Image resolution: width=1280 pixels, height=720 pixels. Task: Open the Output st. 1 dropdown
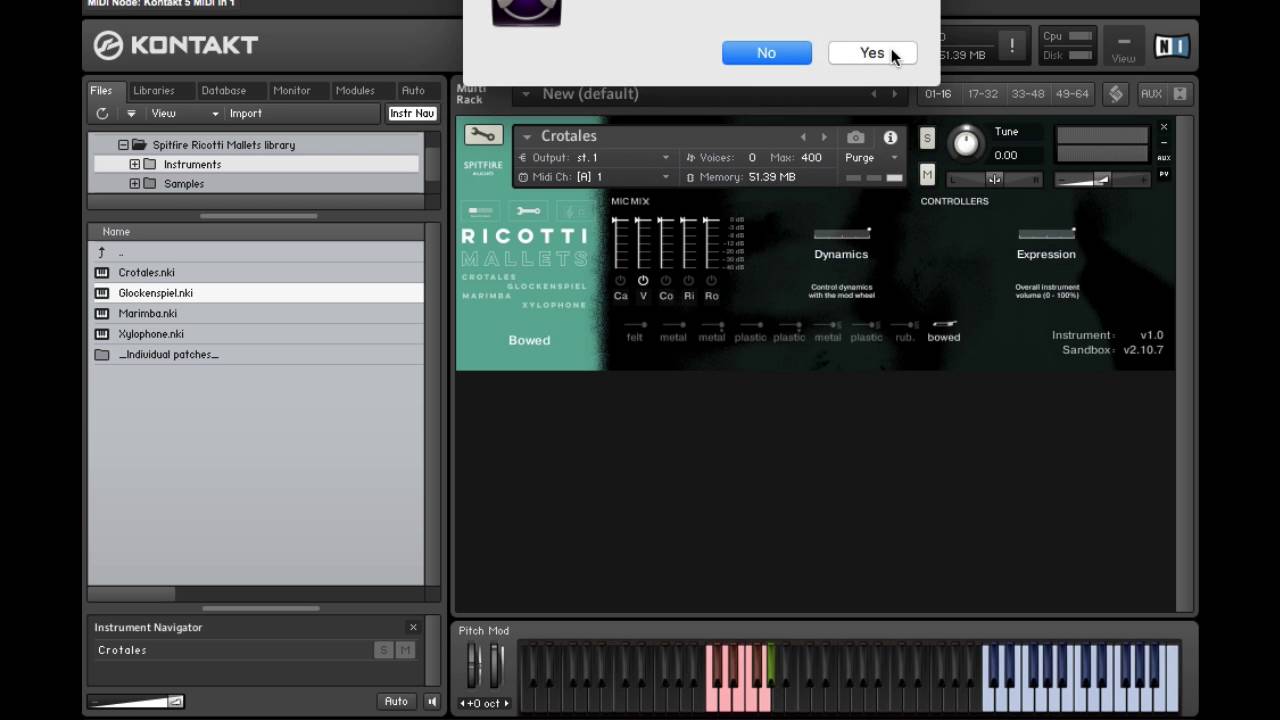tap(594, 158)
